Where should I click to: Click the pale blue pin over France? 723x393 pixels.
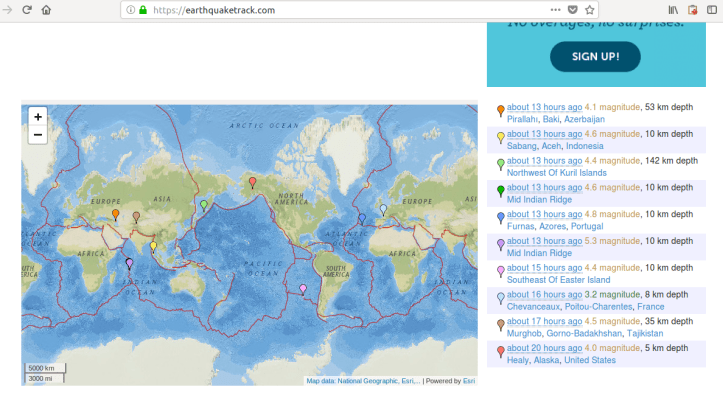click(x=383, y=209)
